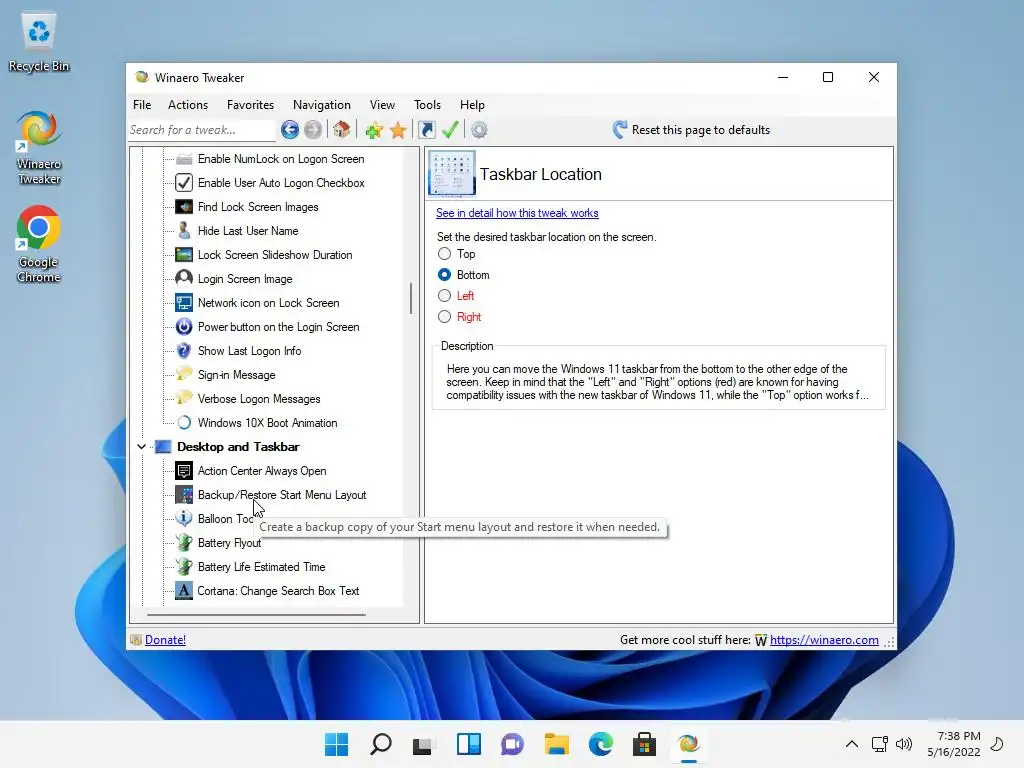1024x768 pixels.
Task: Click the Windows 10X Boot Animation icon
Action: pyautogui.click(x=184, y=423)
